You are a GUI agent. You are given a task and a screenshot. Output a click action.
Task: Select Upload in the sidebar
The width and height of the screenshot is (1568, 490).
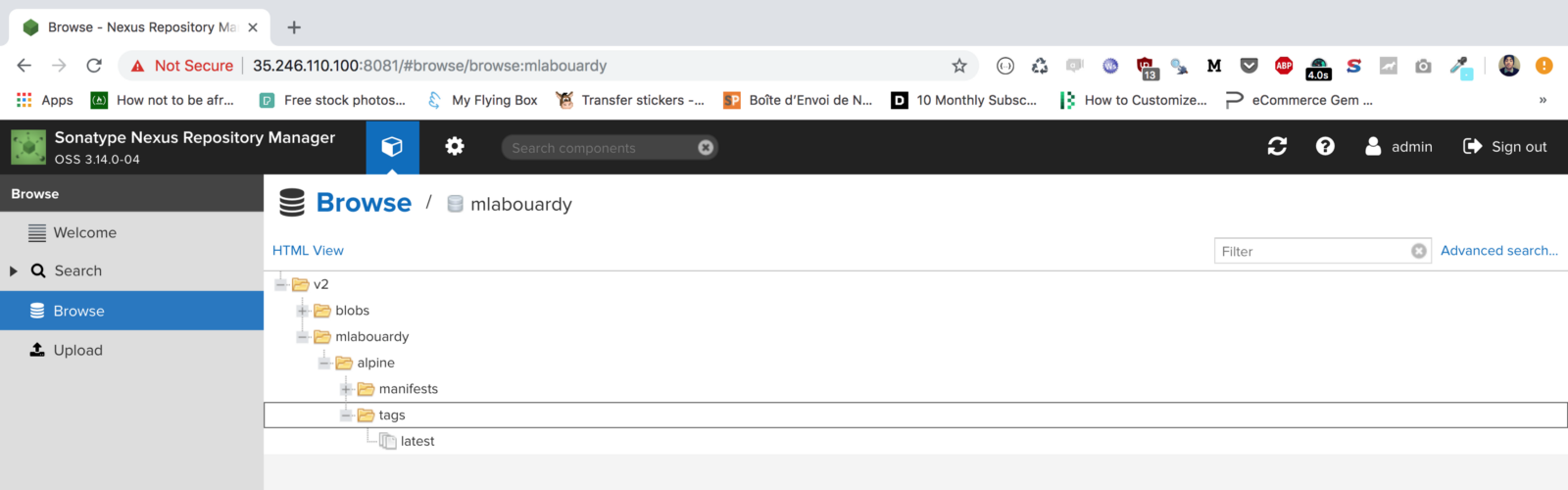(77, 351)
